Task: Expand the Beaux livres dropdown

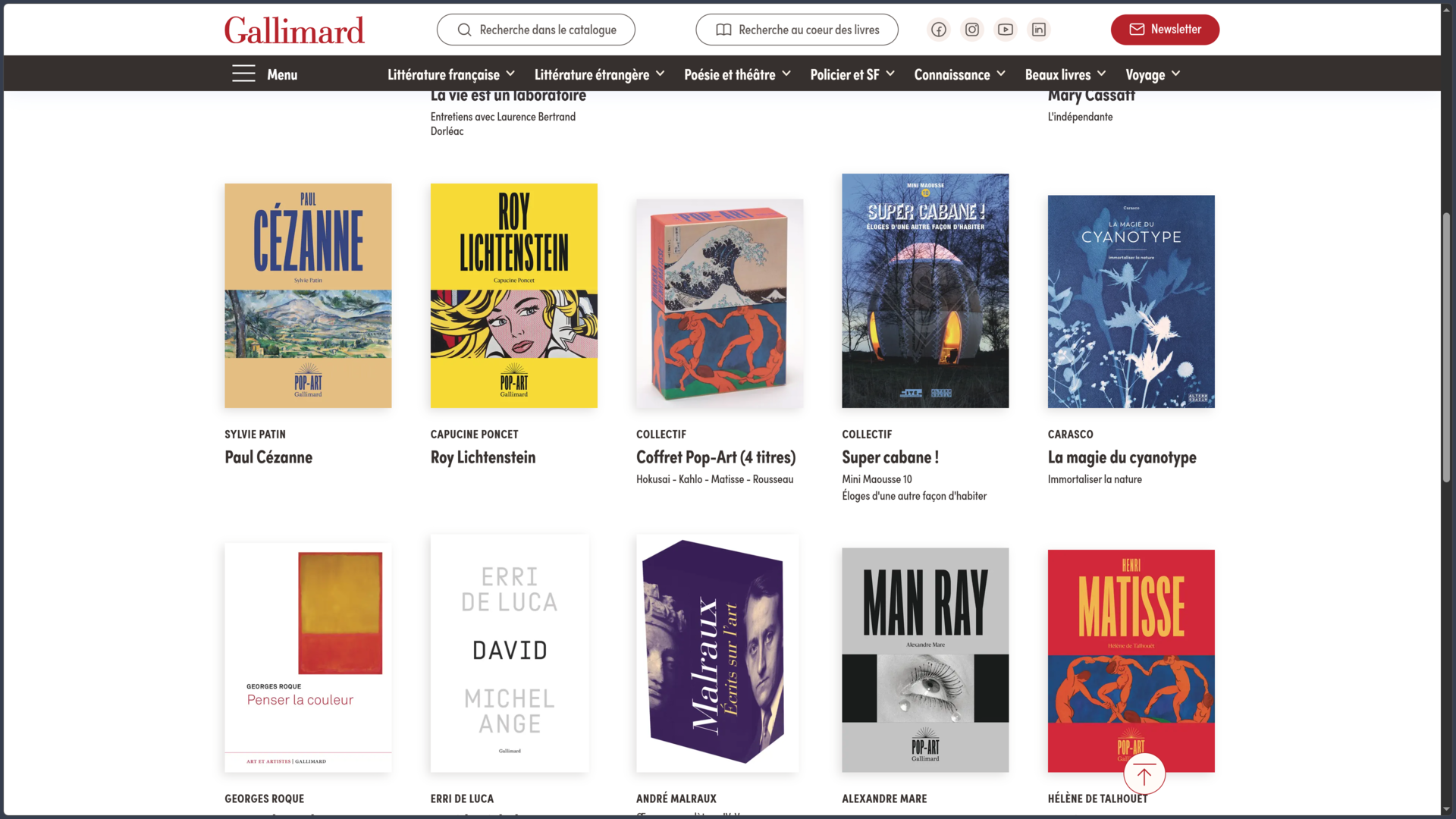Action: 1065,74
